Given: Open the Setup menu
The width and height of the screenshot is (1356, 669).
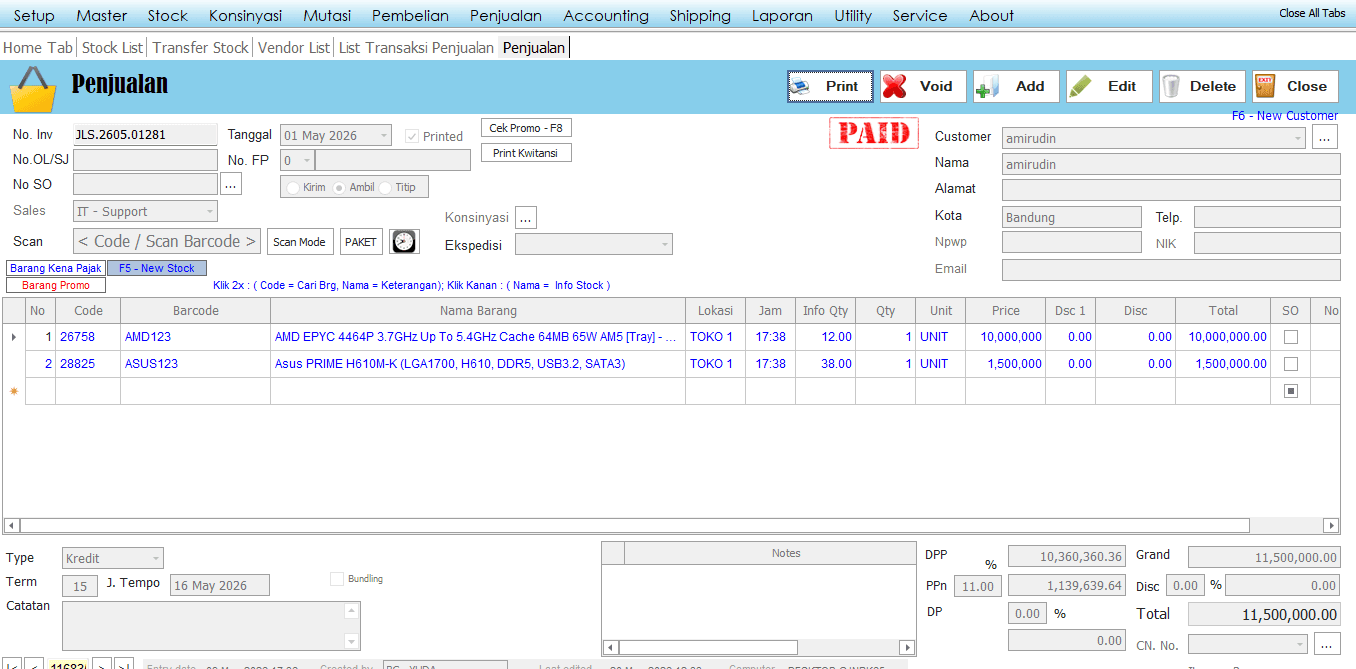Looking at the screenshot, I should [x=34, y=15].
